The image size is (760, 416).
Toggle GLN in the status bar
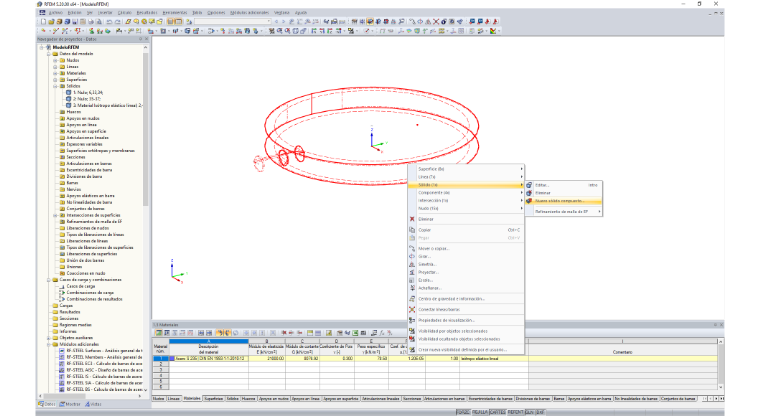coord(529,412)
